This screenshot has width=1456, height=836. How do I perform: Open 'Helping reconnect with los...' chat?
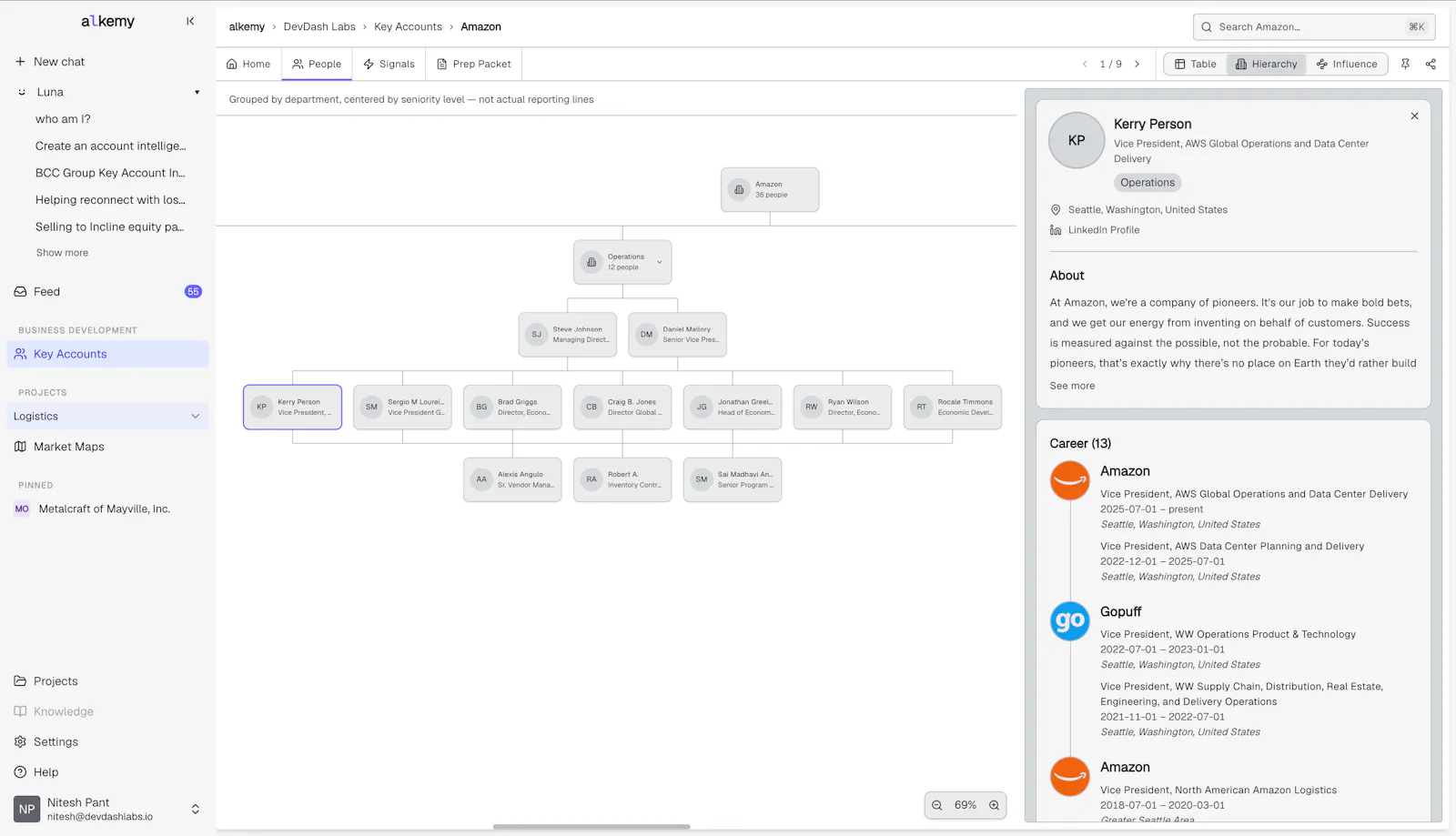110,200
